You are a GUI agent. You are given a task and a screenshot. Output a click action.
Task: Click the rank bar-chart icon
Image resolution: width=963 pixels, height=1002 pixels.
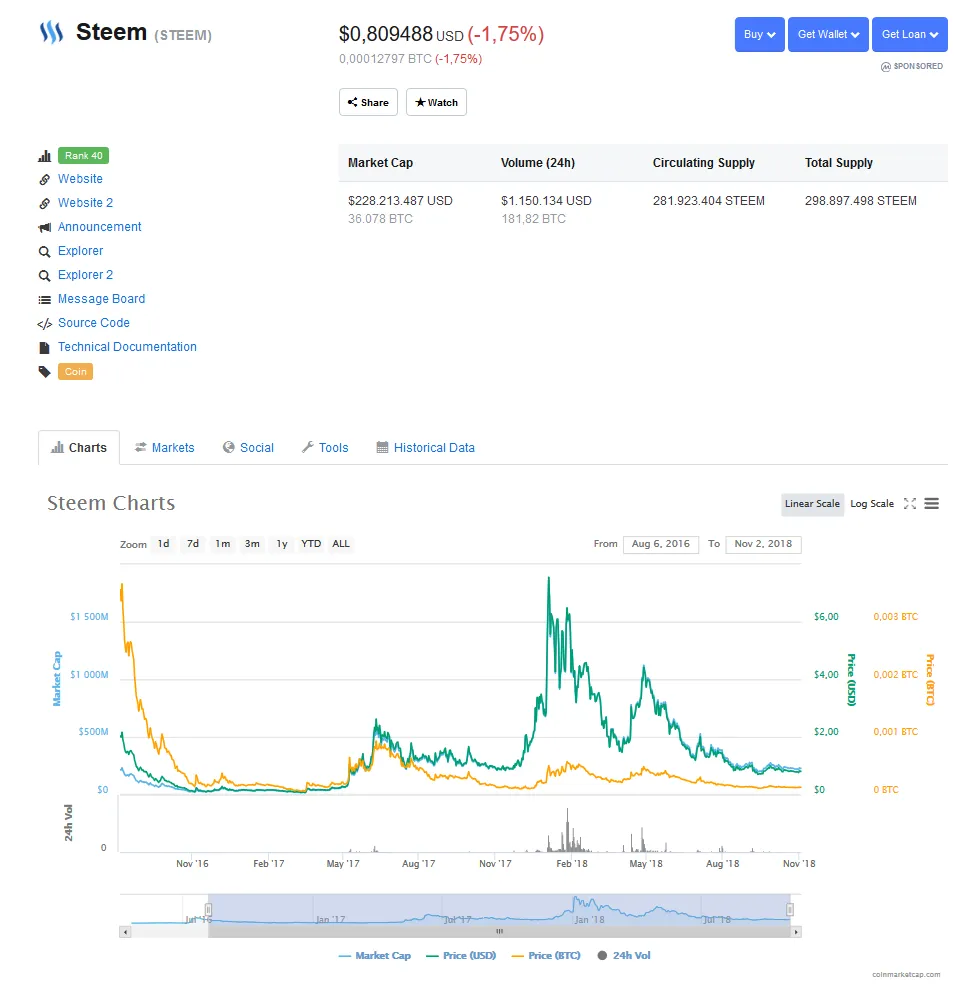44,156
